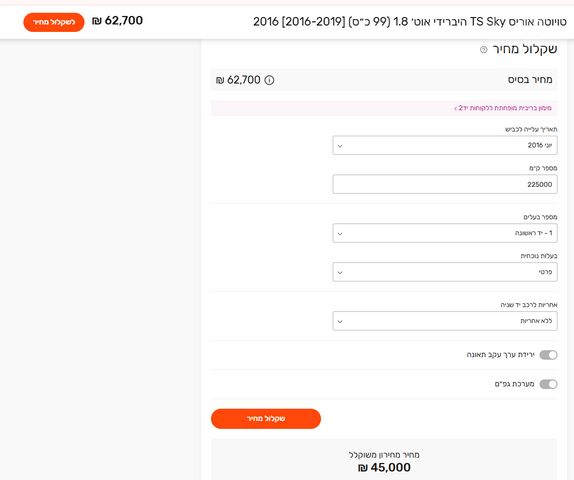Click the weighted price 45,000 result
The height and width of the screenshot is (480, 574).
[384, 468]
